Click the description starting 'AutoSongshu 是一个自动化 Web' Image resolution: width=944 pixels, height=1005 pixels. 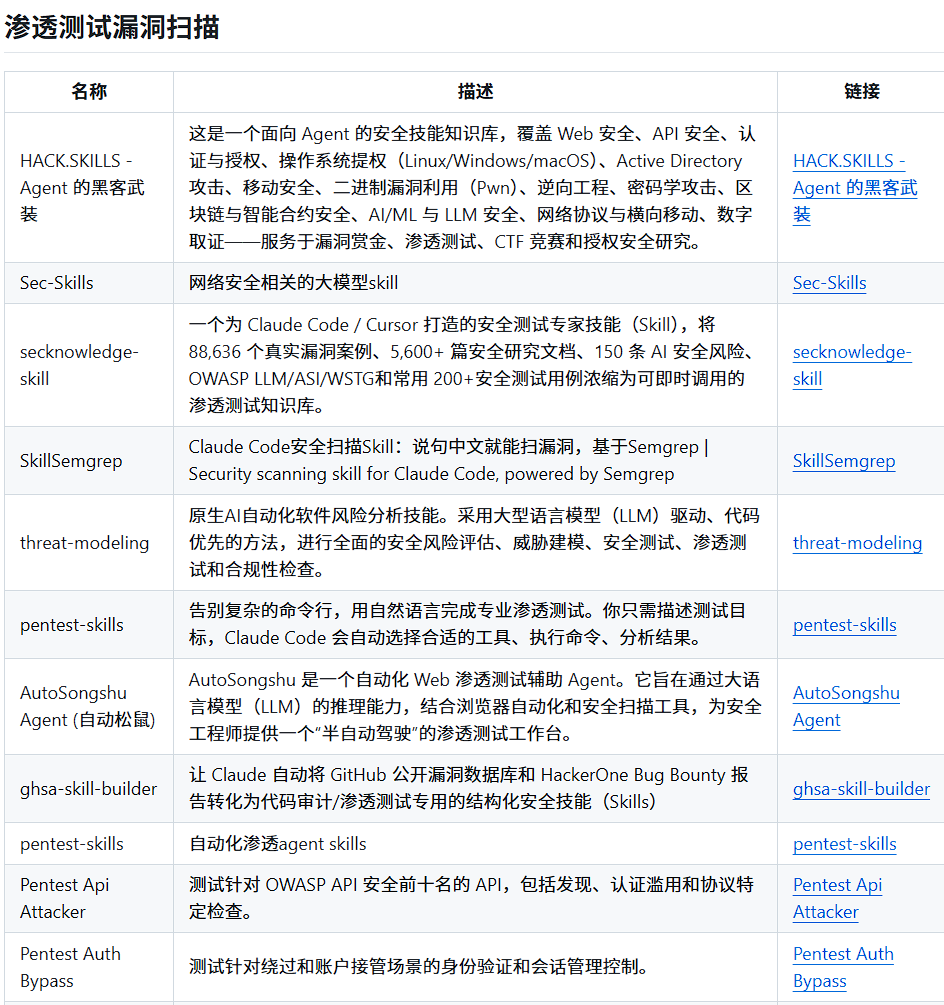click(x=475, y=706)
